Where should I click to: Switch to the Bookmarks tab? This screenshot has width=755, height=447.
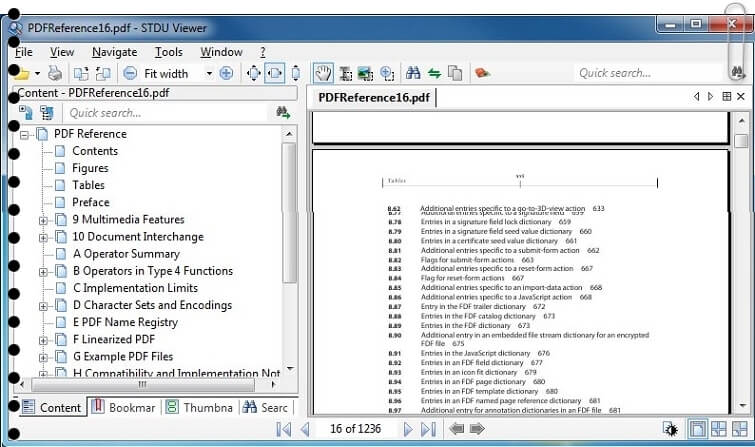[124, 408]
